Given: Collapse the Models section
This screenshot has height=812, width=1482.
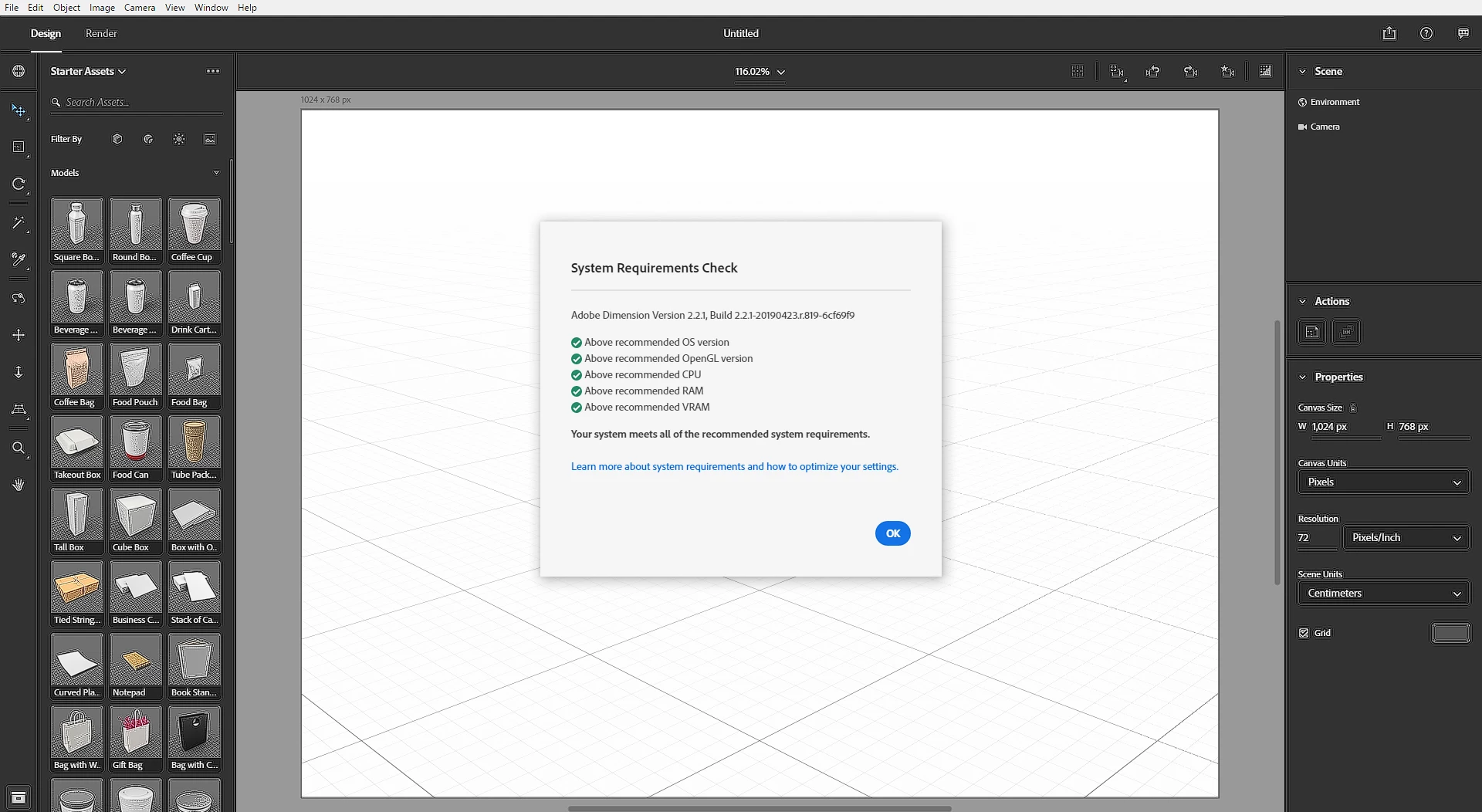Looking at the screenshot, I should coord(216,173).
